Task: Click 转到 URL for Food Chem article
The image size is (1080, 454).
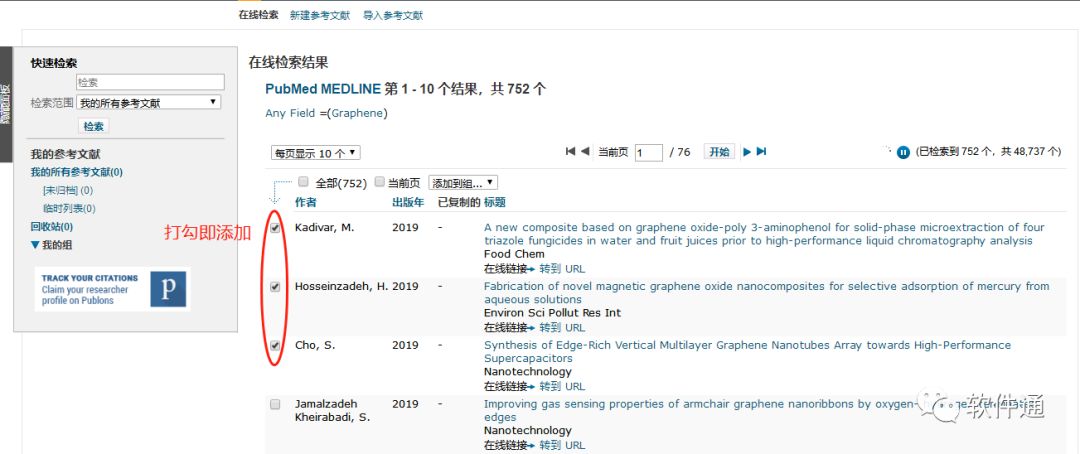Action: (562, 269)
